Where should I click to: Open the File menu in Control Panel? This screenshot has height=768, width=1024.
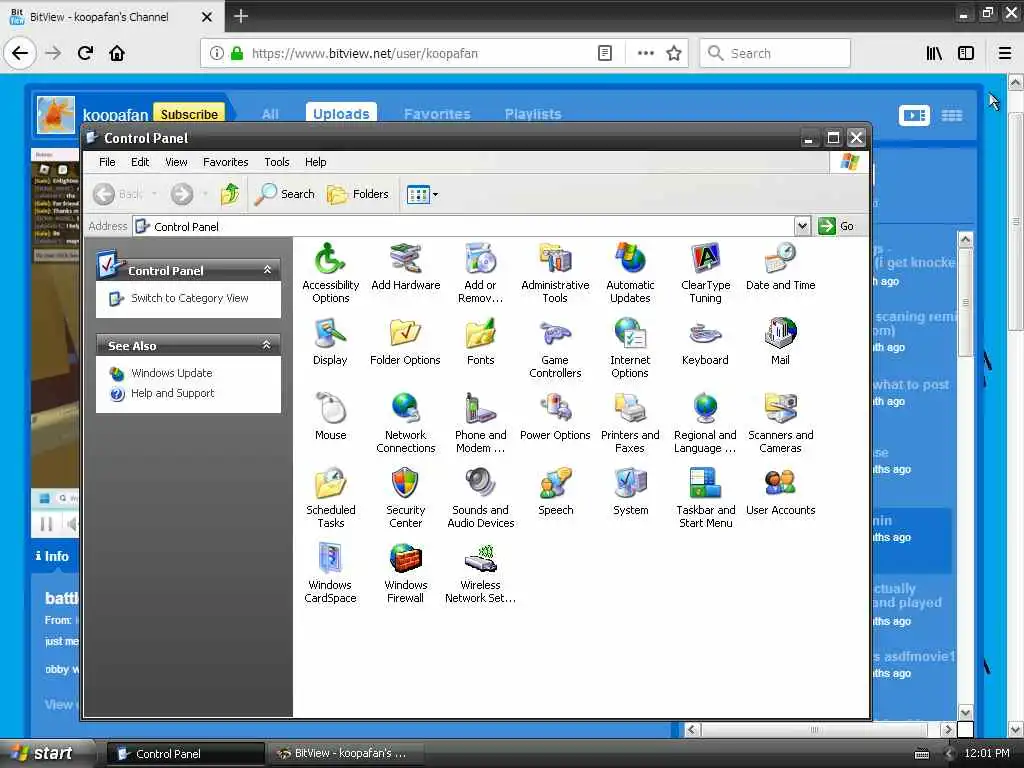coord(107,162)
